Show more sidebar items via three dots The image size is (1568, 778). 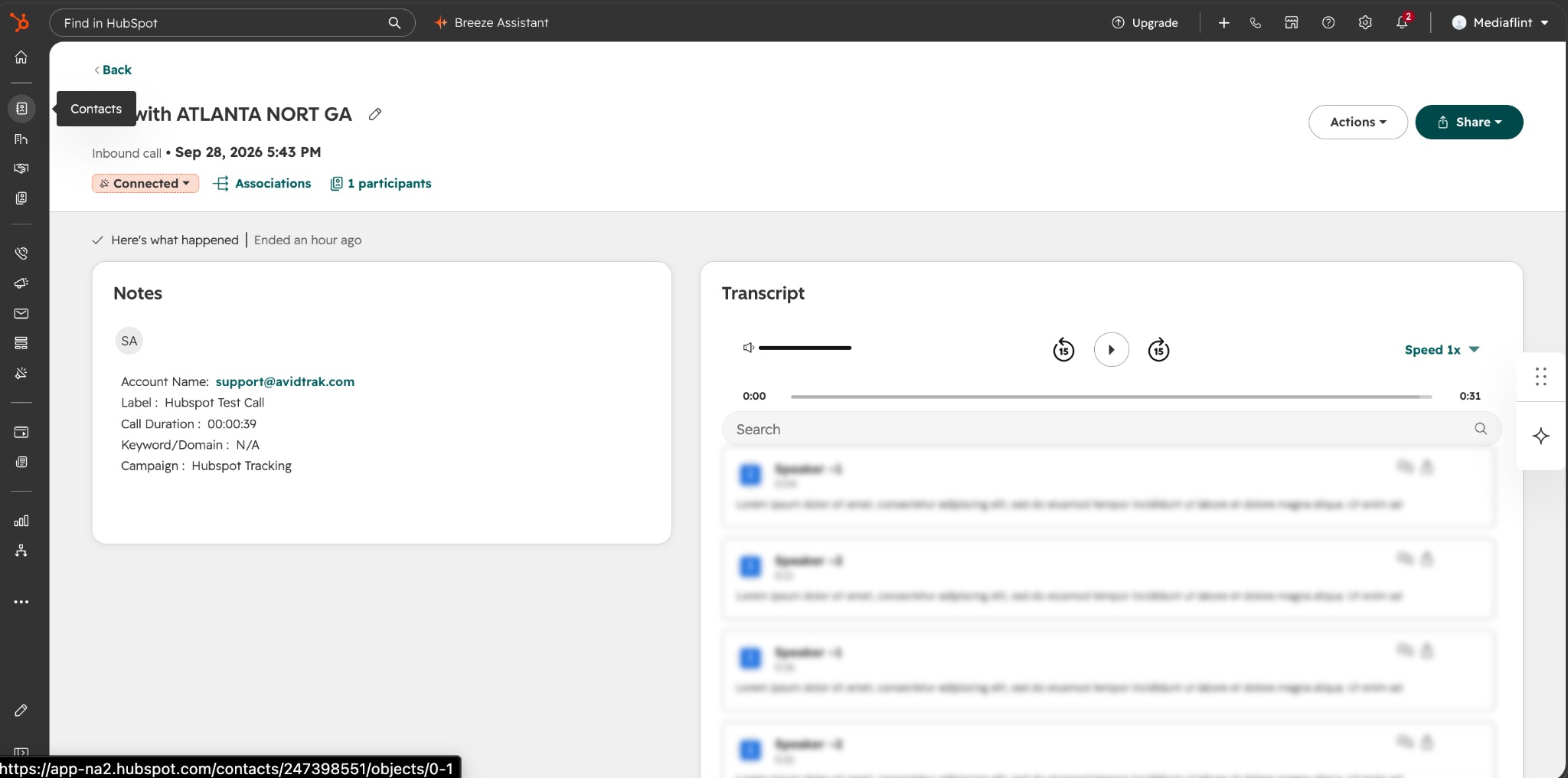click(21, 602)
